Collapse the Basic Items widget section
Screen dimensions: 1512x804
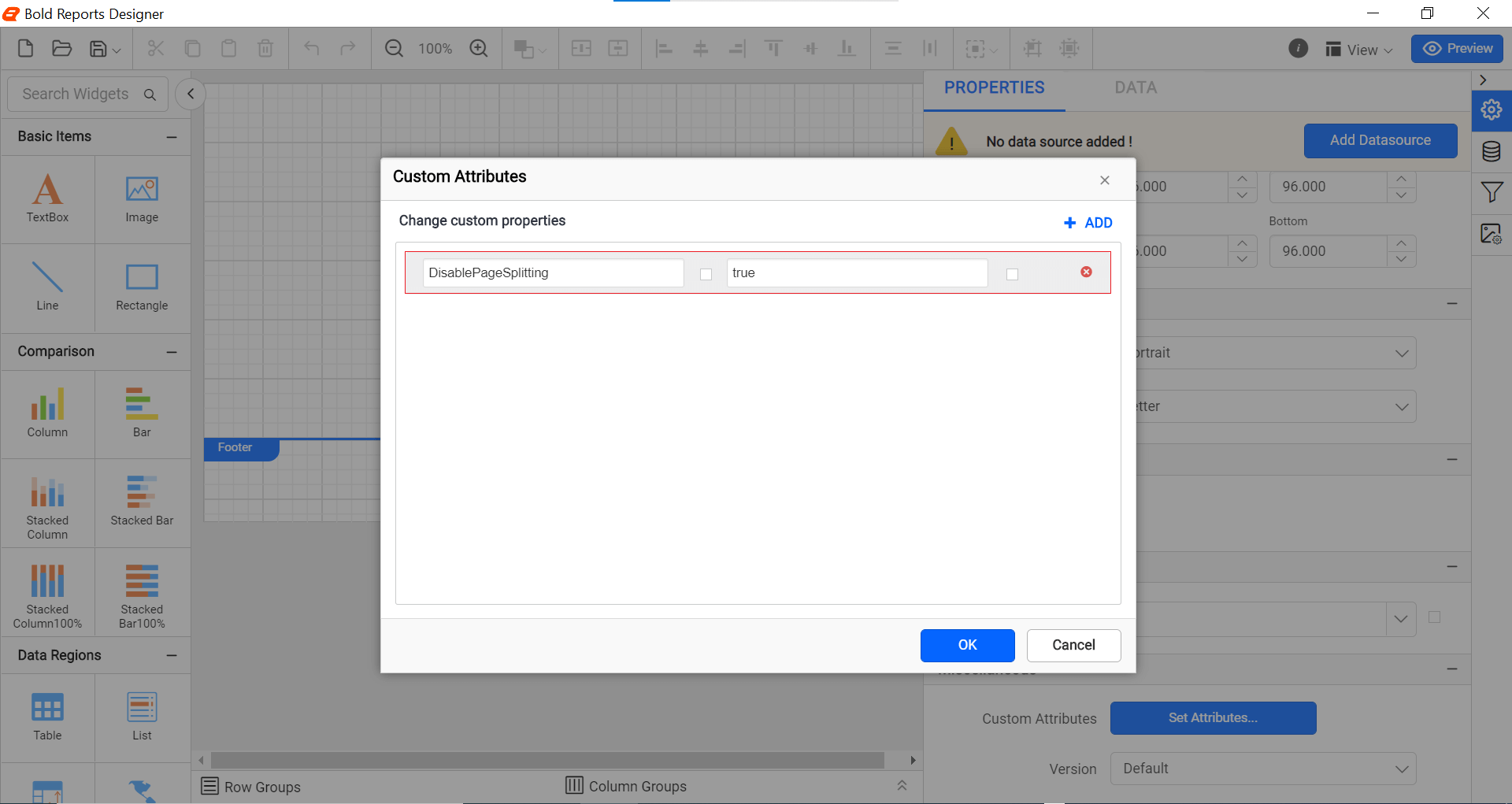pos(172,136)
